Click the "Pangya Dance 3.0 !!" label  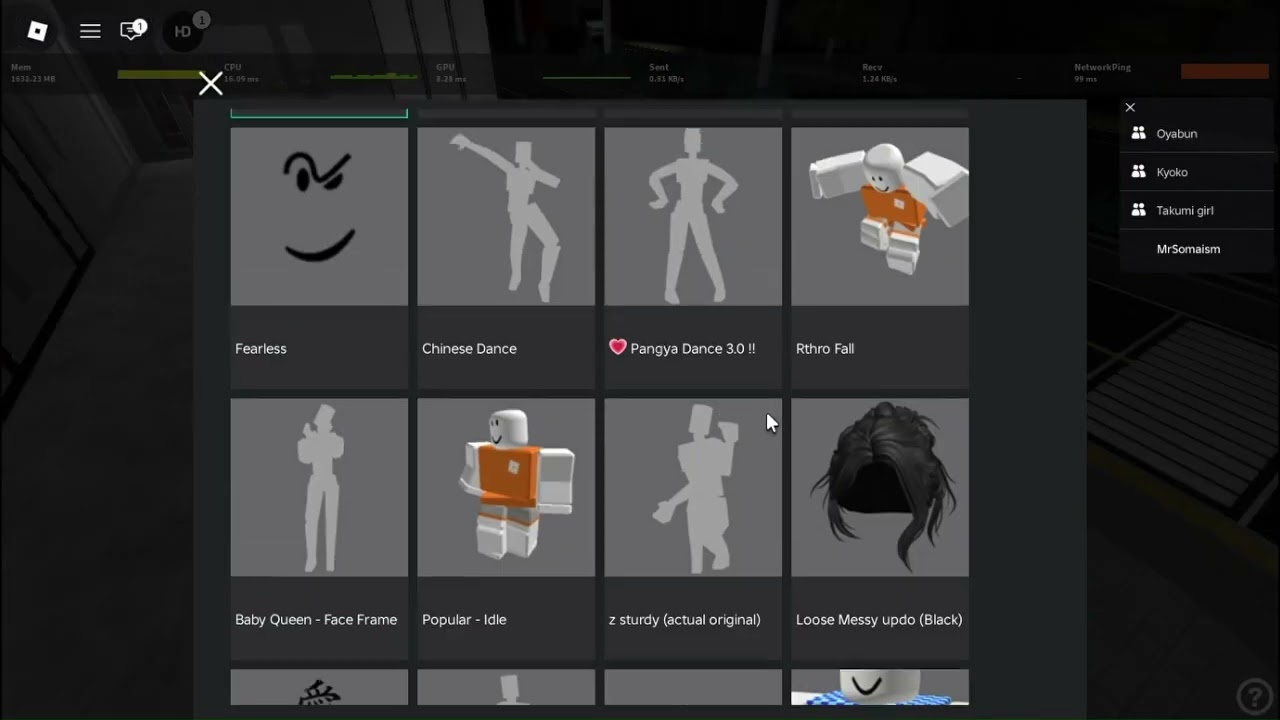tap(693, 348)
